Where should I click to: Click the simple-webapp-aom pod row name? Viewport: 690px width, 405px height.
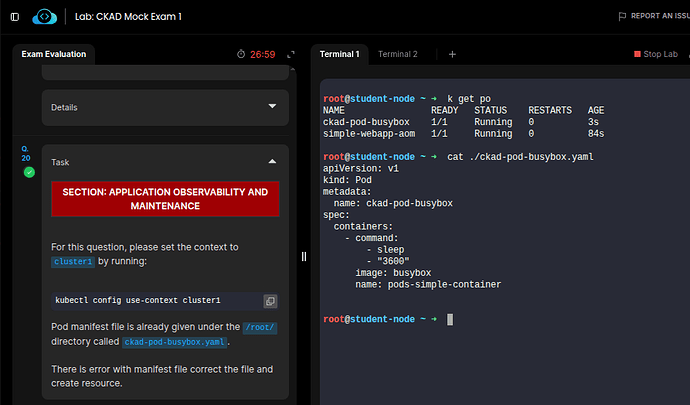pos(369,133)
